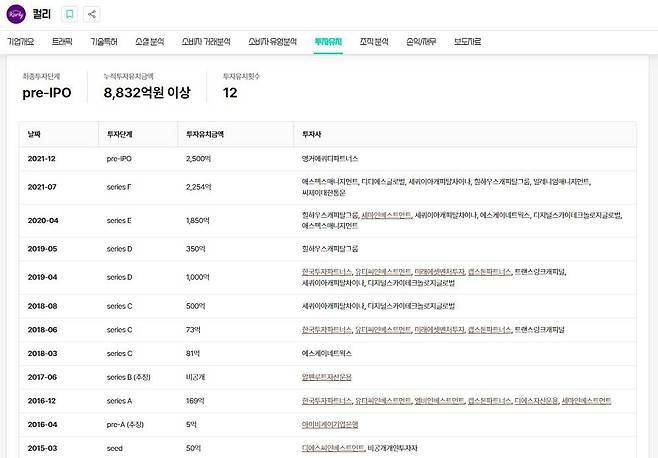Click the series B (추정) stage cell
This screenshot has height=458, width=658.
128,377
